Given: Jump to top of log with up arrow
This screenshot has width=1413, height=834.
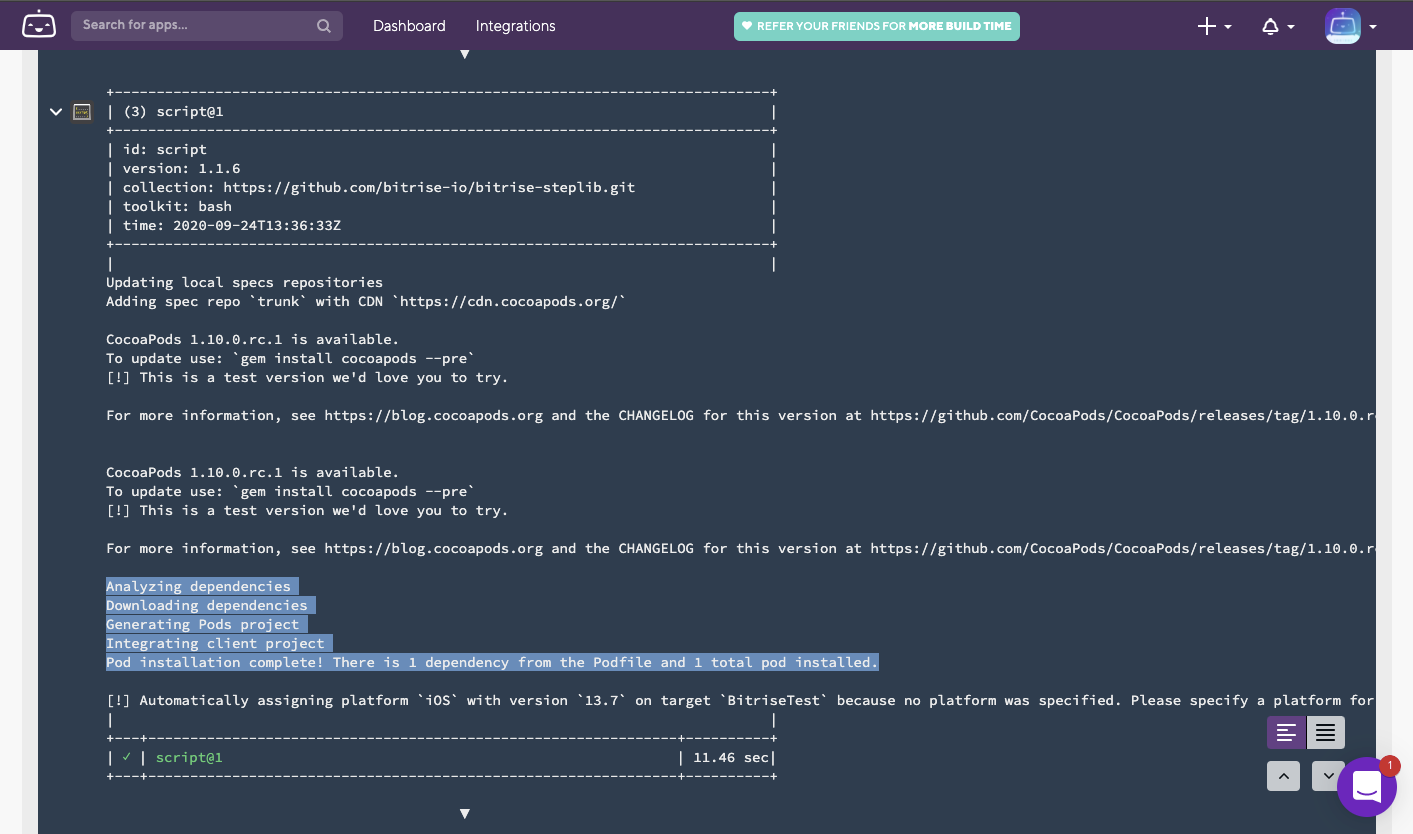Looking at the screenshot, I should (1284, 776).
